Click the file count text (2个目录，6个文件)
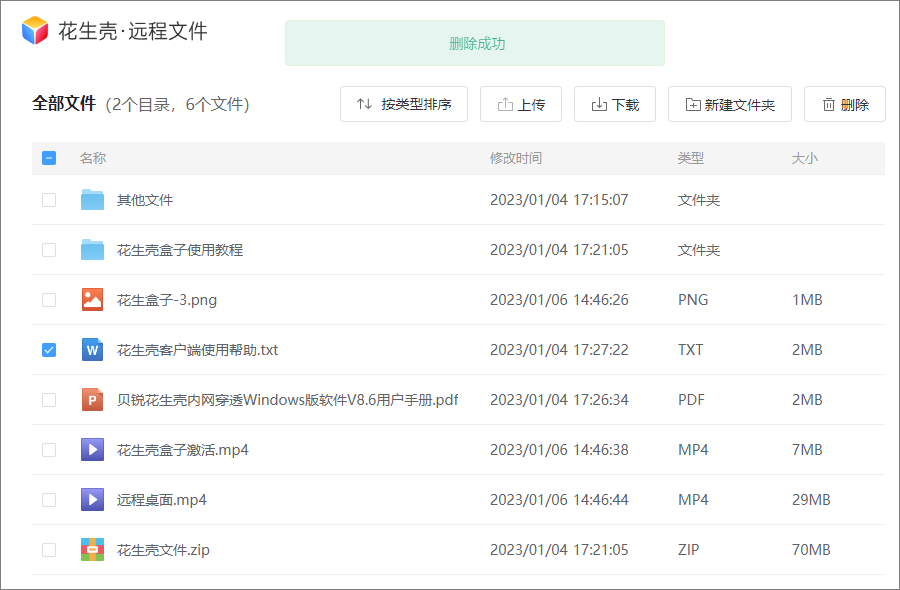The image size is (900, 590). (177, 104)
